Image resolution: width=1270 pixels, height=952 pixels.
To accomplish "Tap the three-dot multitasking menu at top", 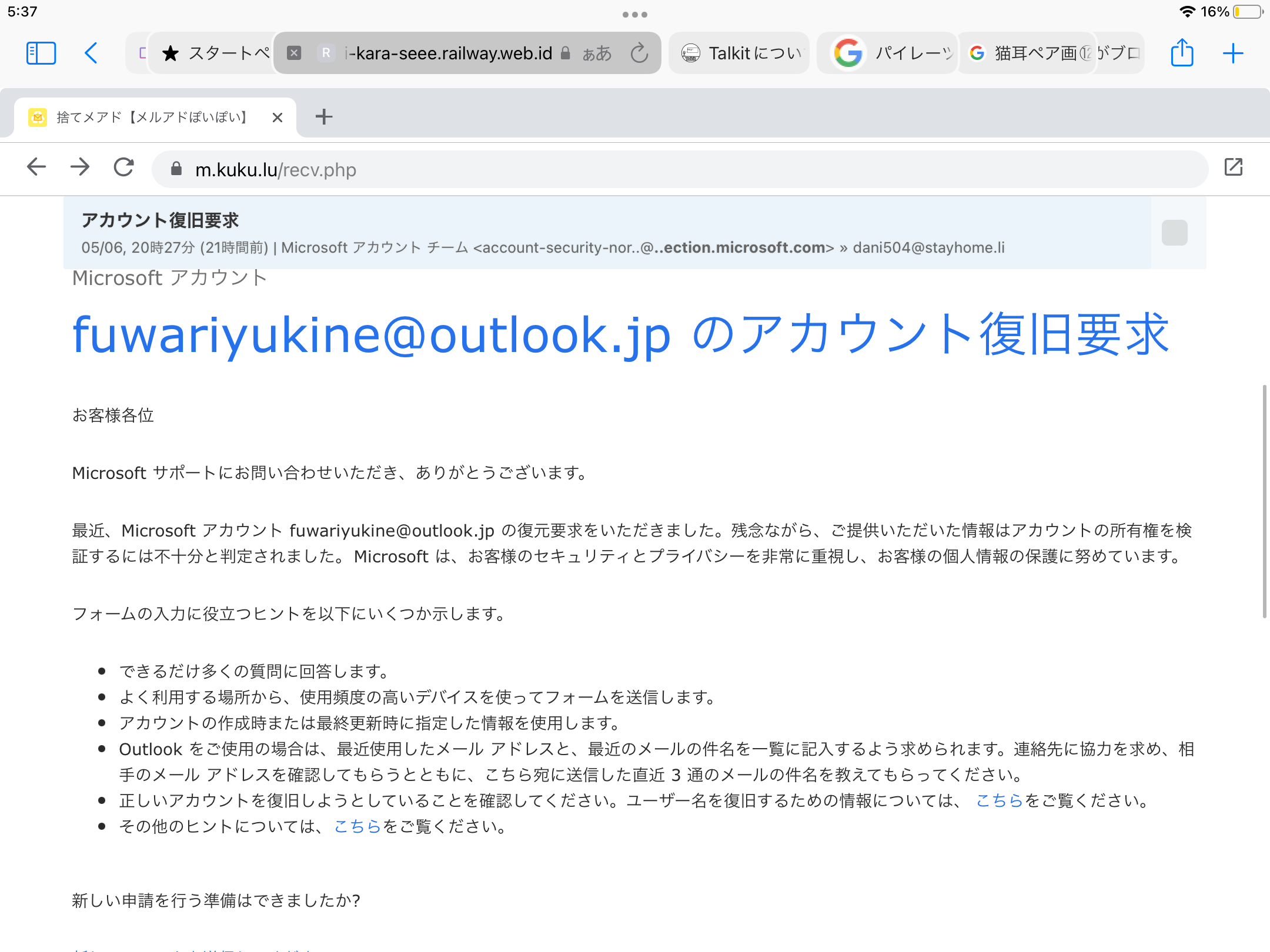I will pos(635,14).
